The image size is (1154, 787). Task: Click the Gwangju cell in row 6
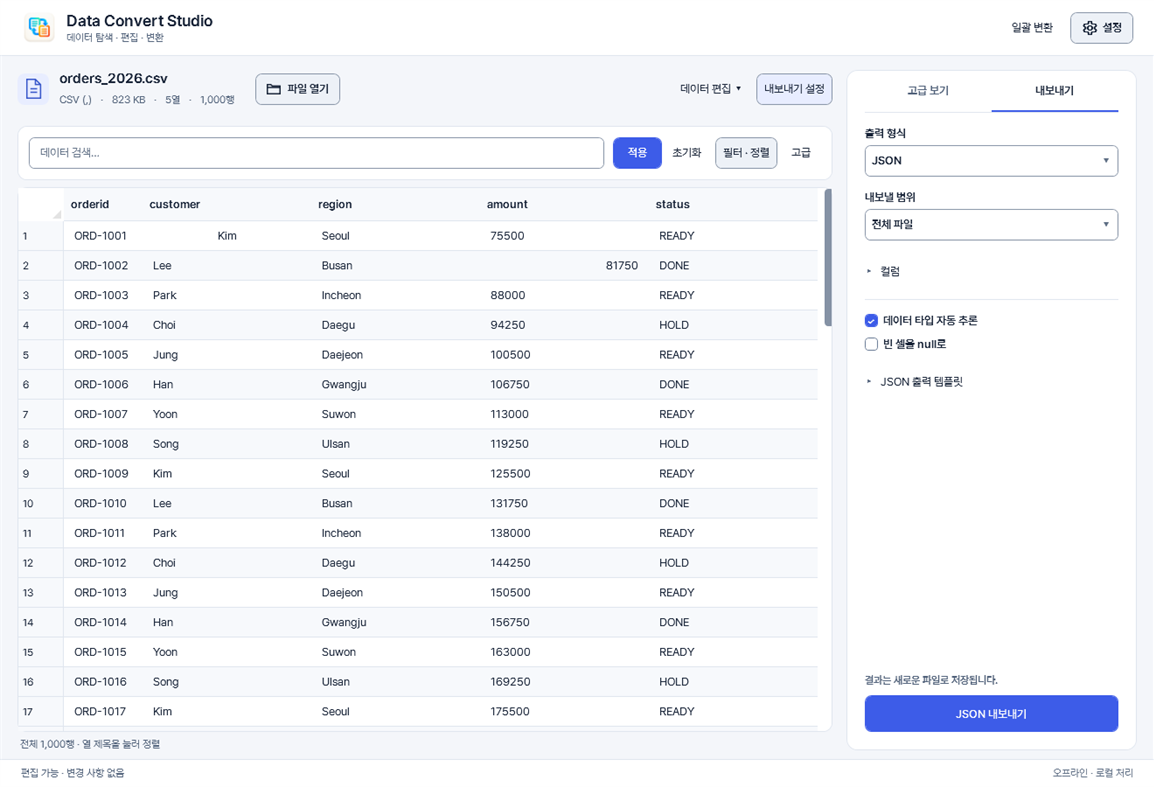[x=395, y=384]
